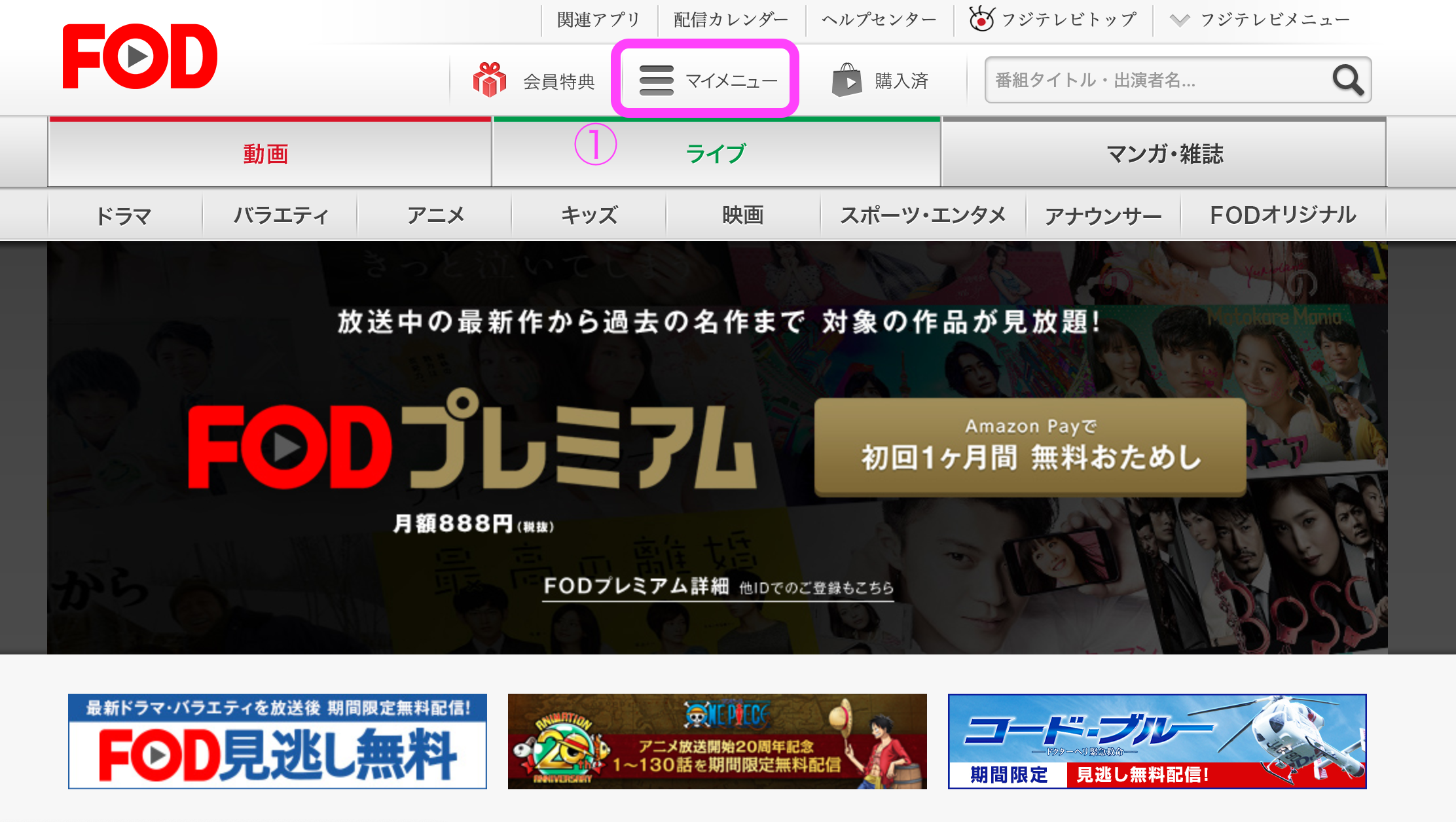Click the FOD logo
Viewport: 1456px width, 822px height.
pos(139,56)
